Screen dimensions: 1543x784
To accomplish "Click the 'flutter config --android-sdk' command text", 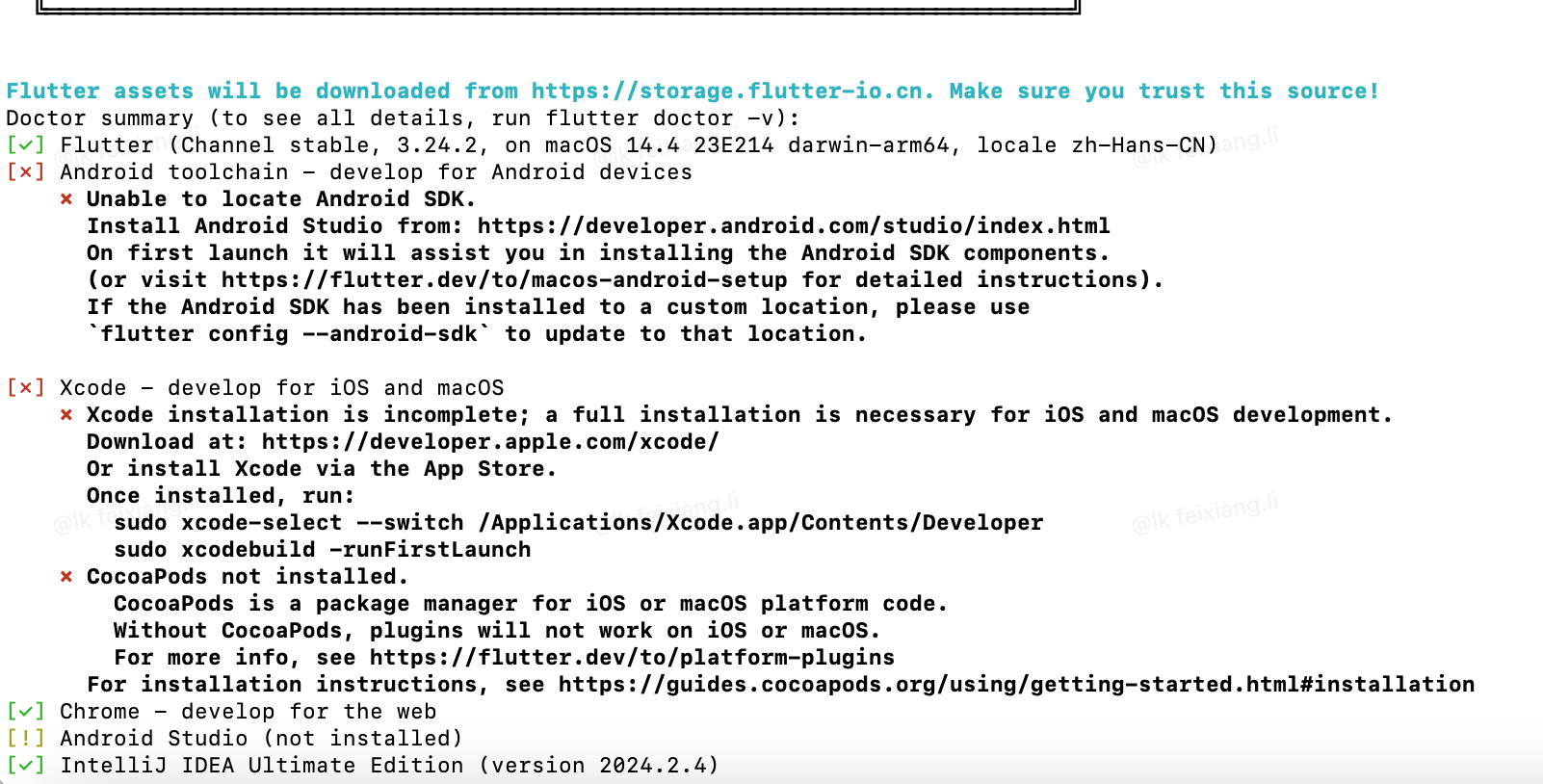I will [290, 334].
